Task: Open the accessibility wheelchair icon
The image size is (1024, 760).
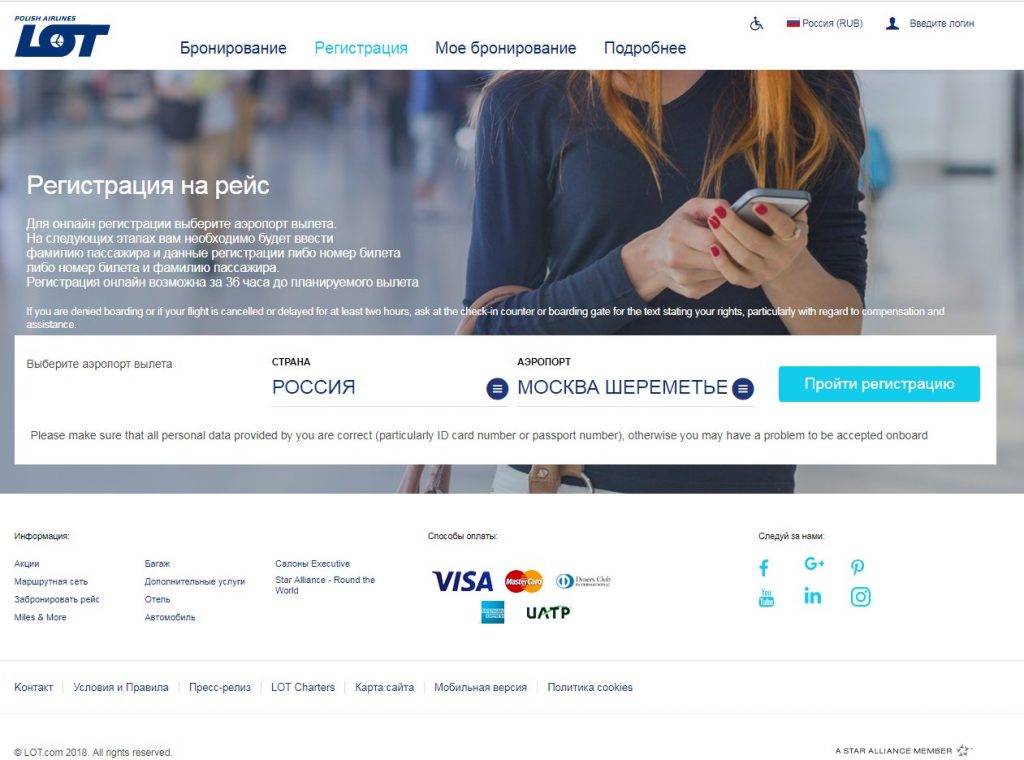Action: coord(756,24)
